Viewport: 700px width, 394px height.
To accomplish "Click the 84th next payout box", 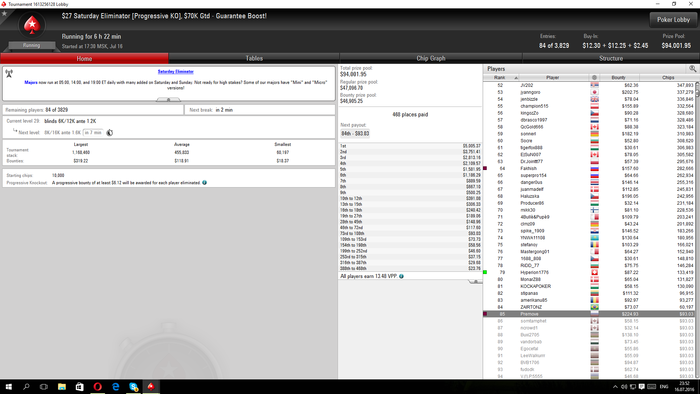I will [355, 133].
